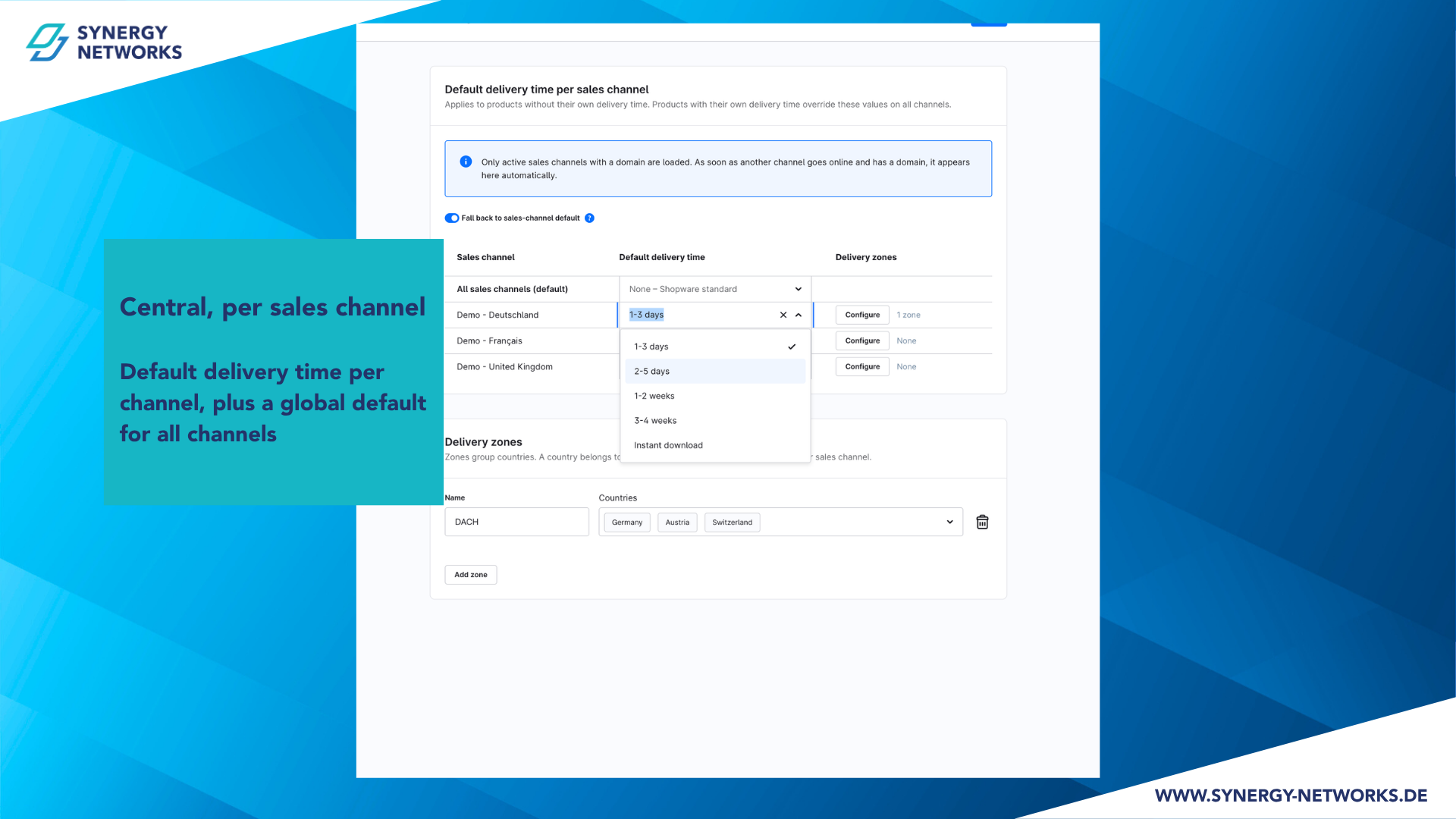Configure zones for Demo - Deutschland
1456x819 pixels.
(862, 315)
